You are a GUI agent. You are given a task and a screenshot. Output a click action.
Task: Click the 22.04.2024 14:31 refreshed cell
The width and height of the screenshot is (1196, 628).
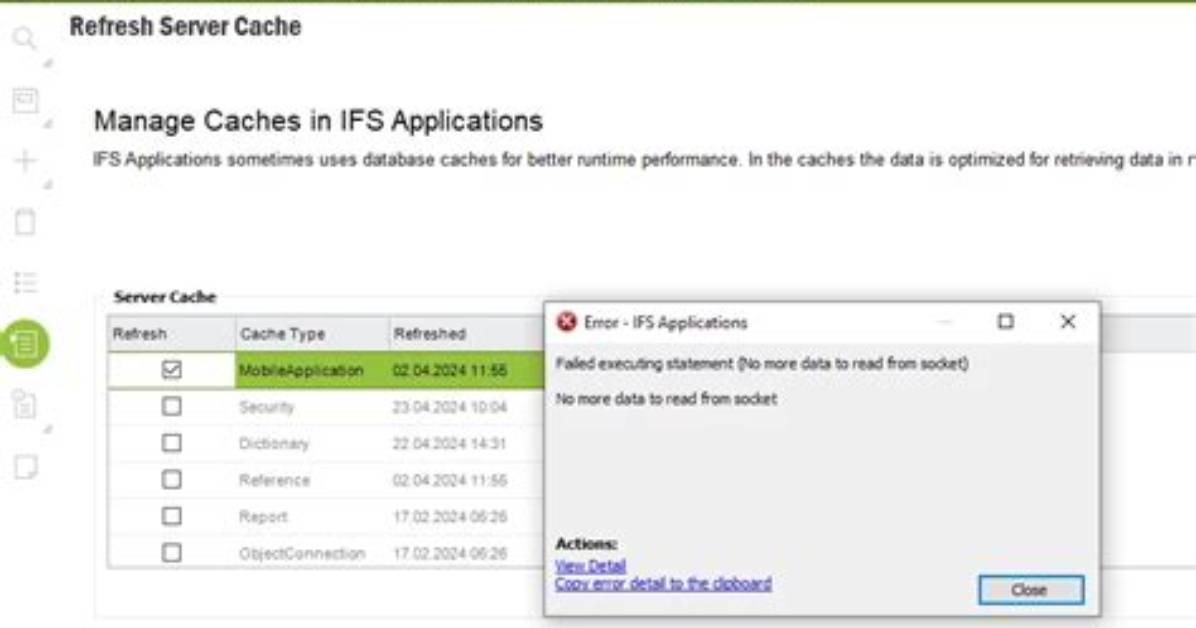coord(467,443)
